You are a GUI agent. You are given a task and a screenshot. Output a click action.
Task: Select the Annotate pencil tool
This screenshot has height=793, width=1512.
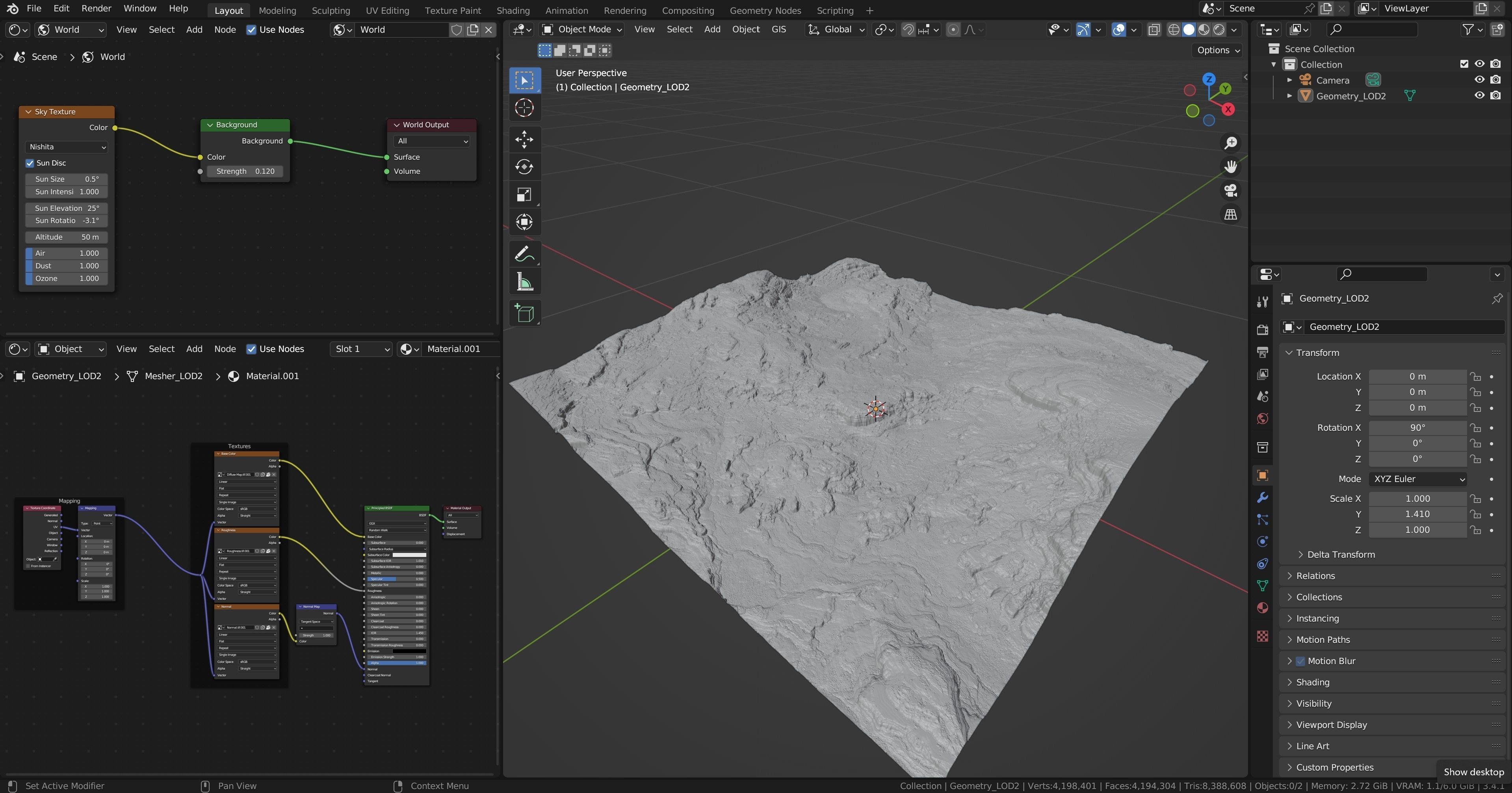click(524, 254)
